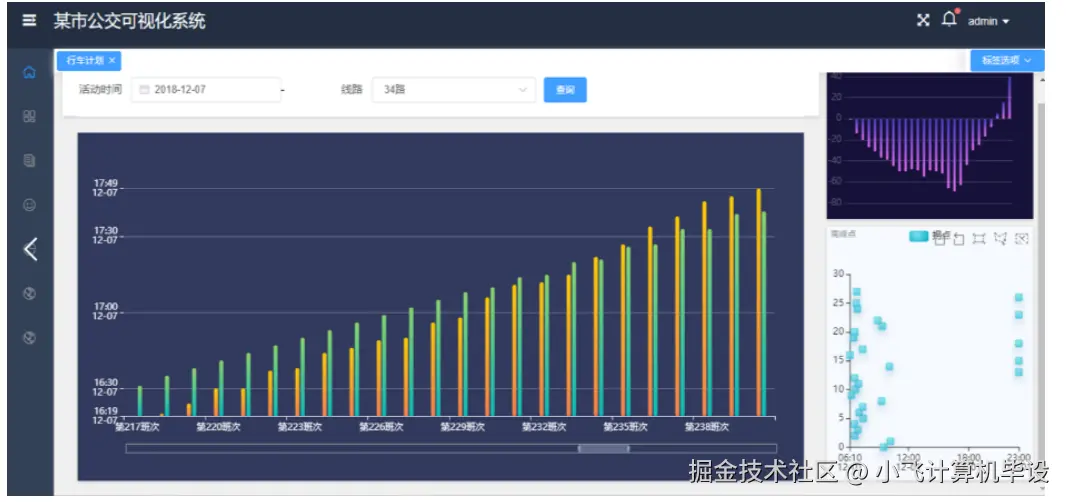Screen dimensions: 1066x502
Task: Open the 标签选项 dropdown
Action: (x=1007, y=61)
